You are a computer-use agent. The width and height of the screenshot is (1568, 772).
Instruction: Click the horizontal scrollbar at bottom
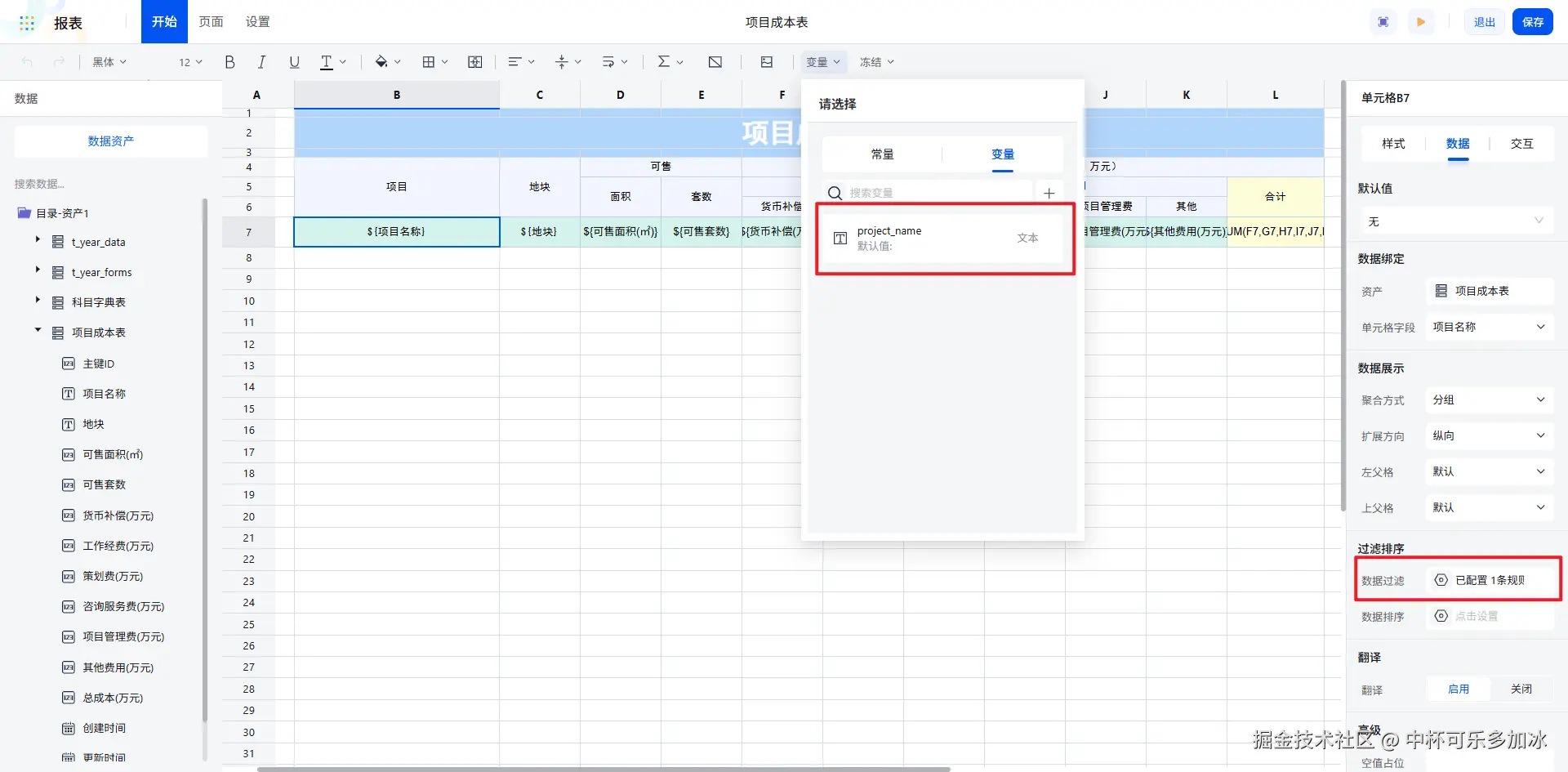coord(604,769)
